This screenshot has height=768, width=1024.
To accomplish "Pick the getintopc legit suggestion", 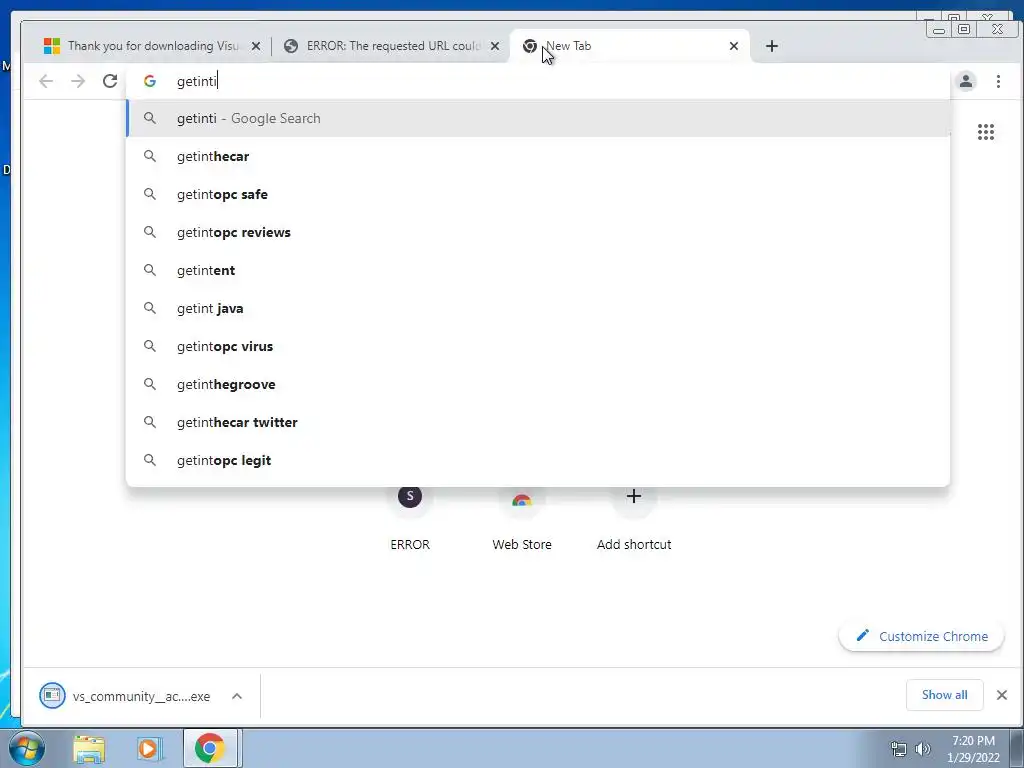I will coord(538,460).
